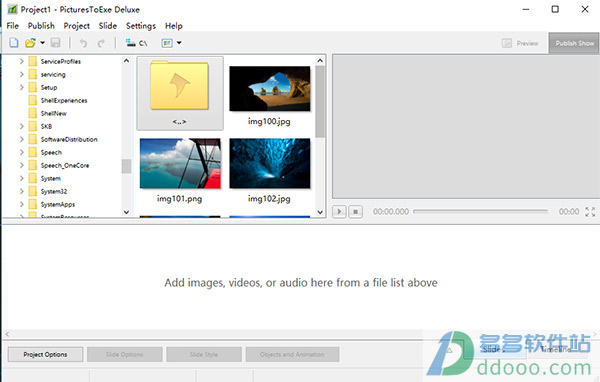Click the Slide Options button
Image resolution: width=600 pixels, height=382 pixels.
click(x=124, y=354)
